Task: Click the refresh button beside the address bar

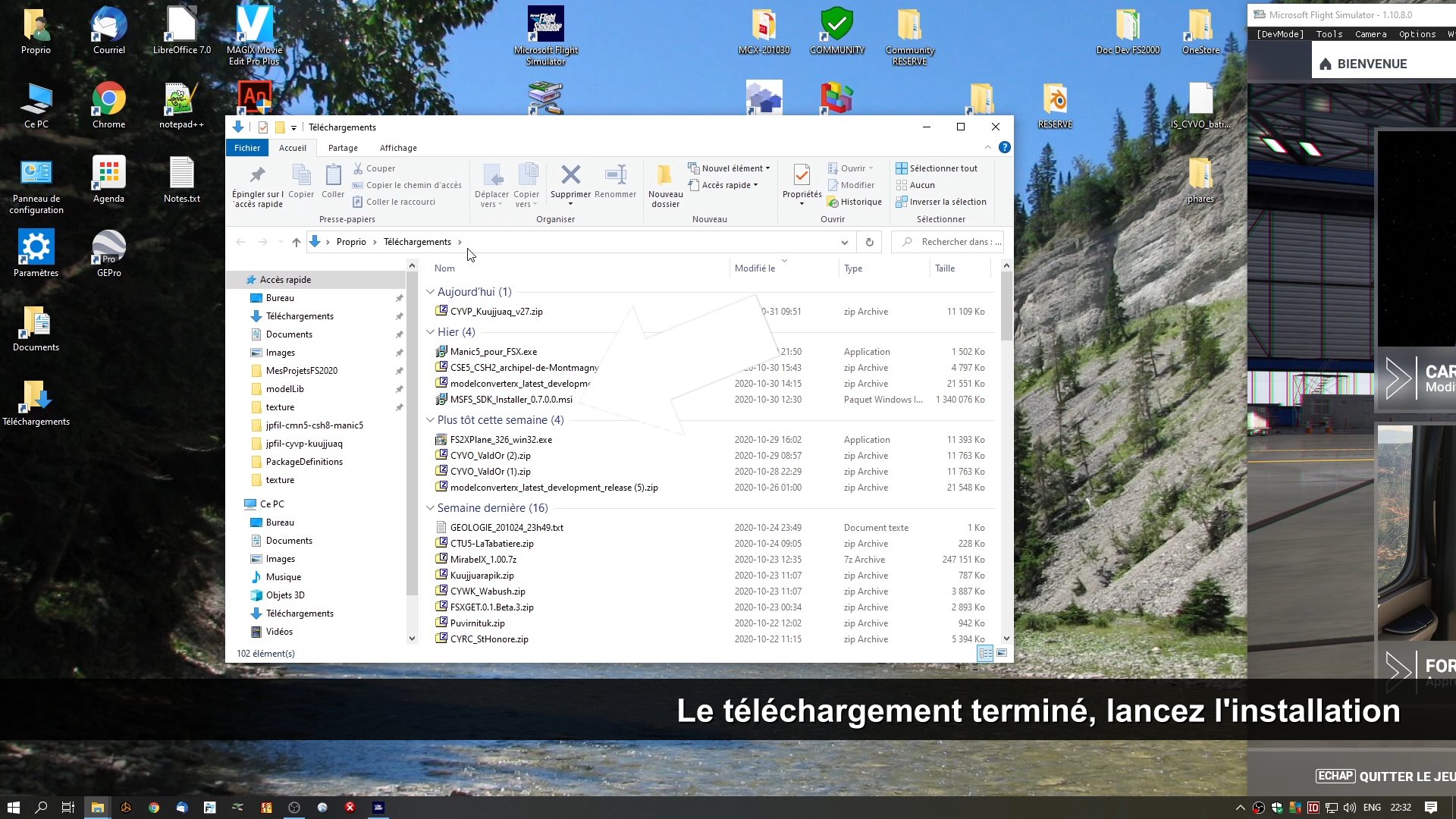Action: point(870,242)
